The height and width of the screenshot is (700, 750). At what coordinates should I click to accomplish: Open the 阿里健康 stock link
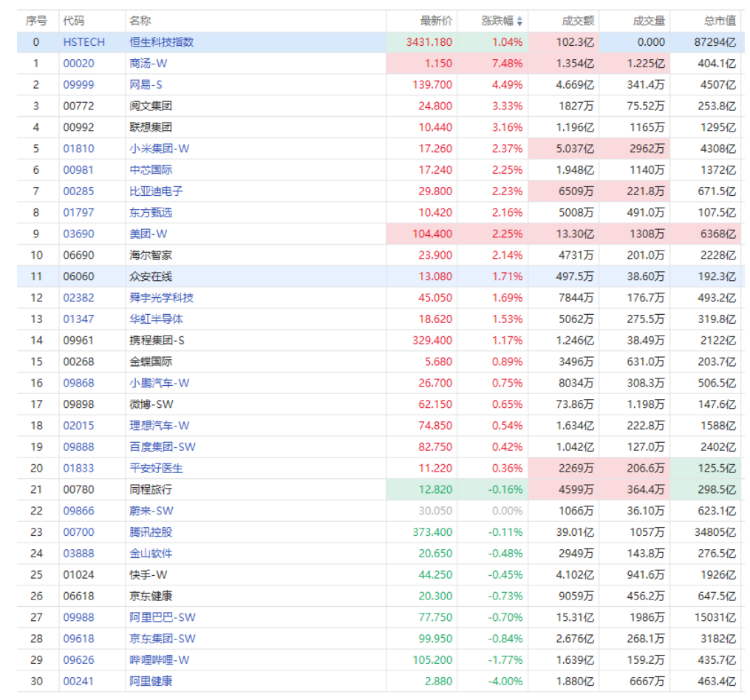pyautogui.click(x=151, y=681)
